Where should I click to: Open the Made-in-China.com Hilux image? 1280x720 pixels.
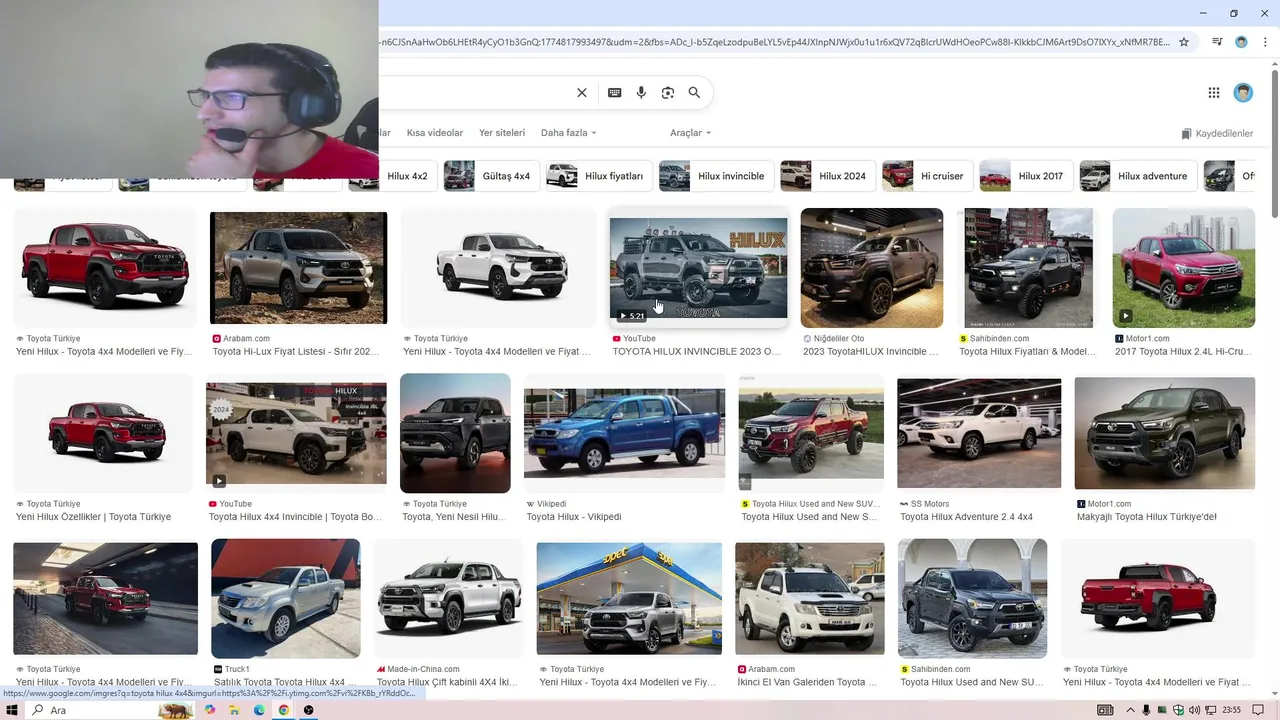(449, 598)
